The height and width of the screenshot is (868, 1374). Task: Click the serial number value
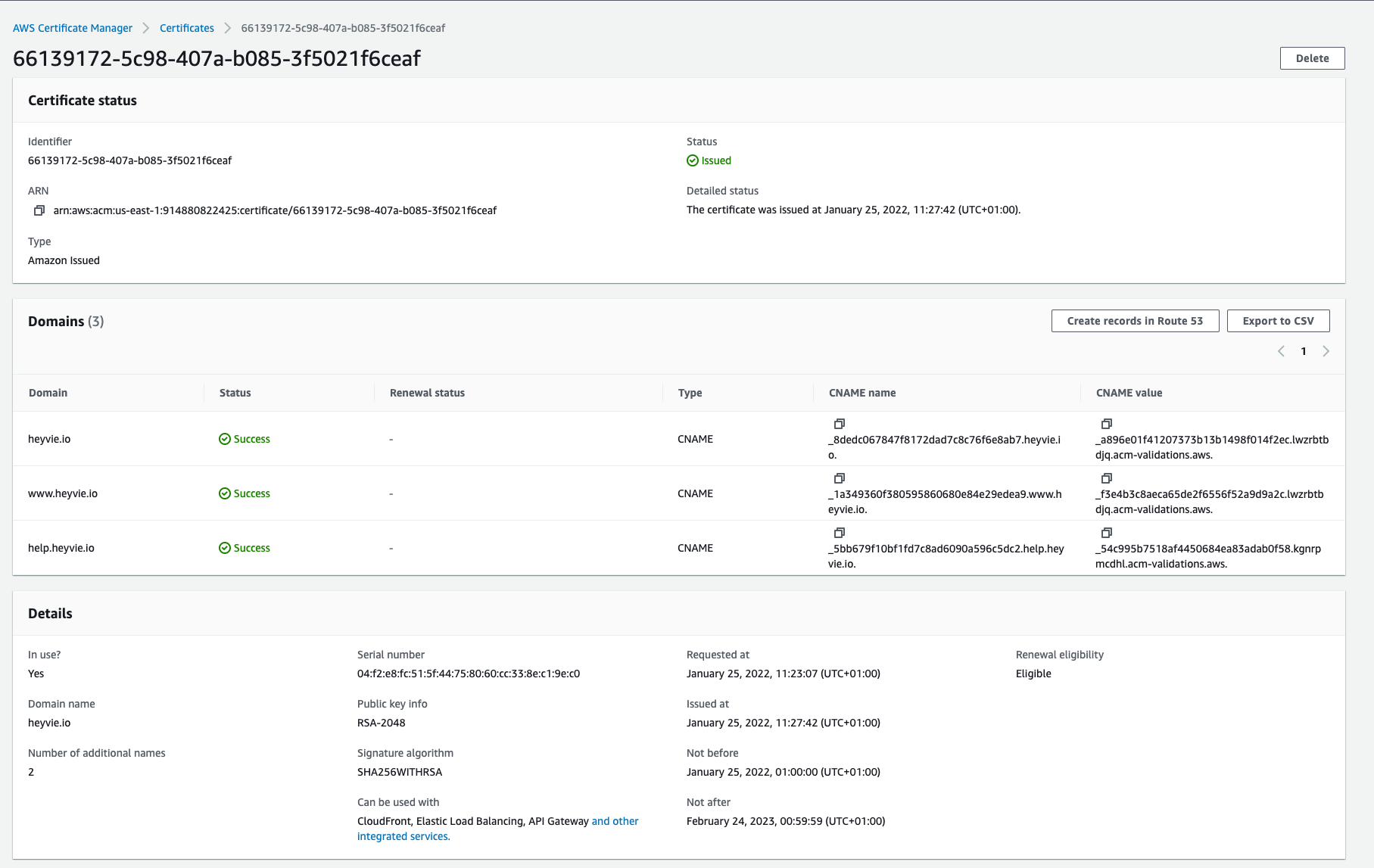(x=469, y=674)
